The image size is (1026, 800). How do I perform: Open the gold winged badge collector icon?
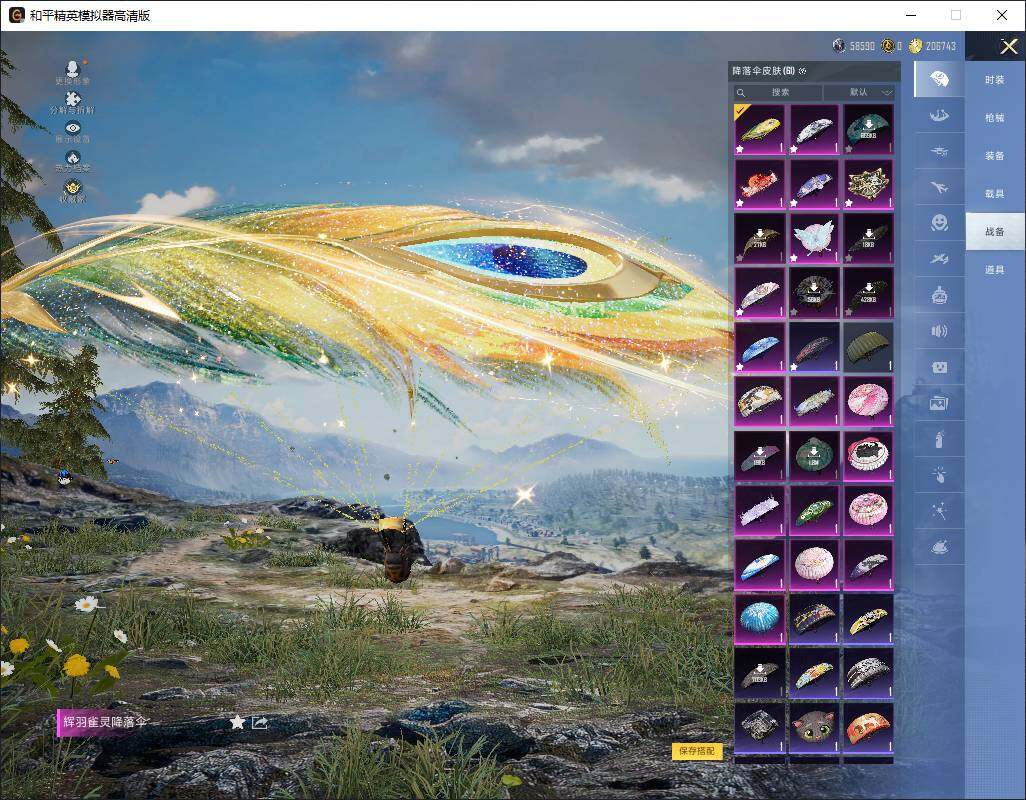click(x=73, y=190)
